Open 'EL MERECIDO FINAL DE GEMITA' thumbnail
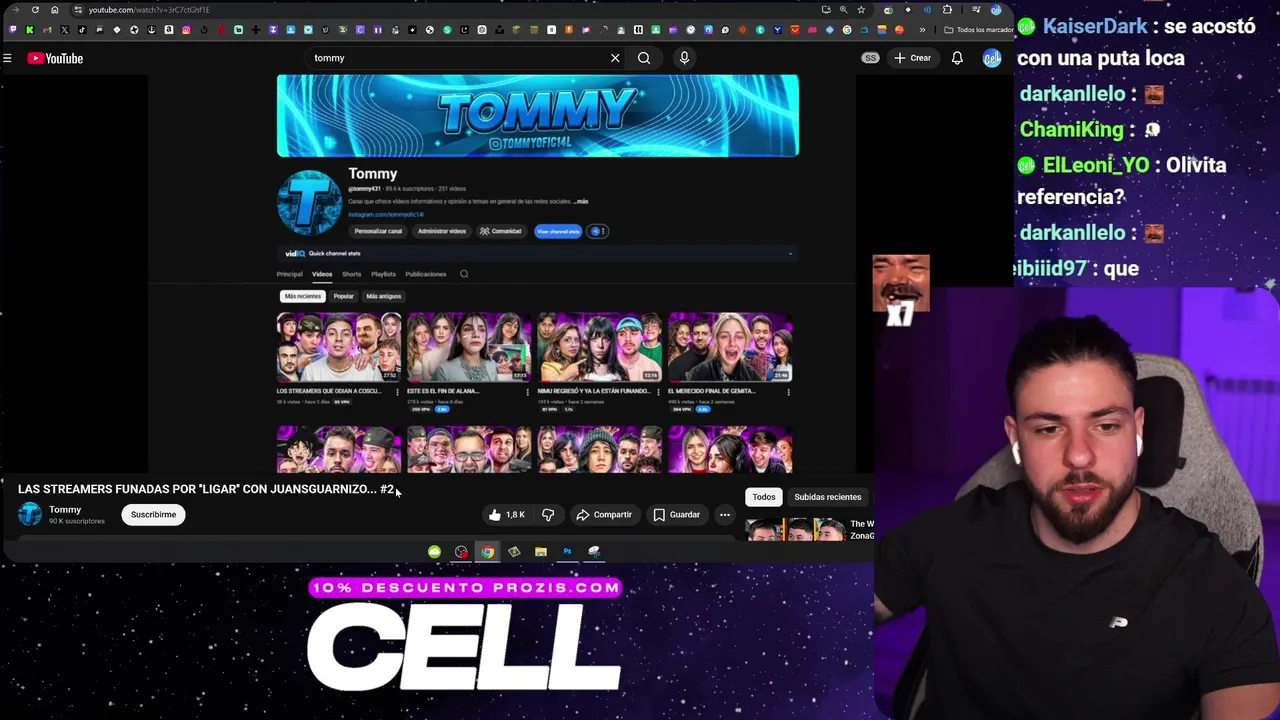1280x720 pixels. 730,347
